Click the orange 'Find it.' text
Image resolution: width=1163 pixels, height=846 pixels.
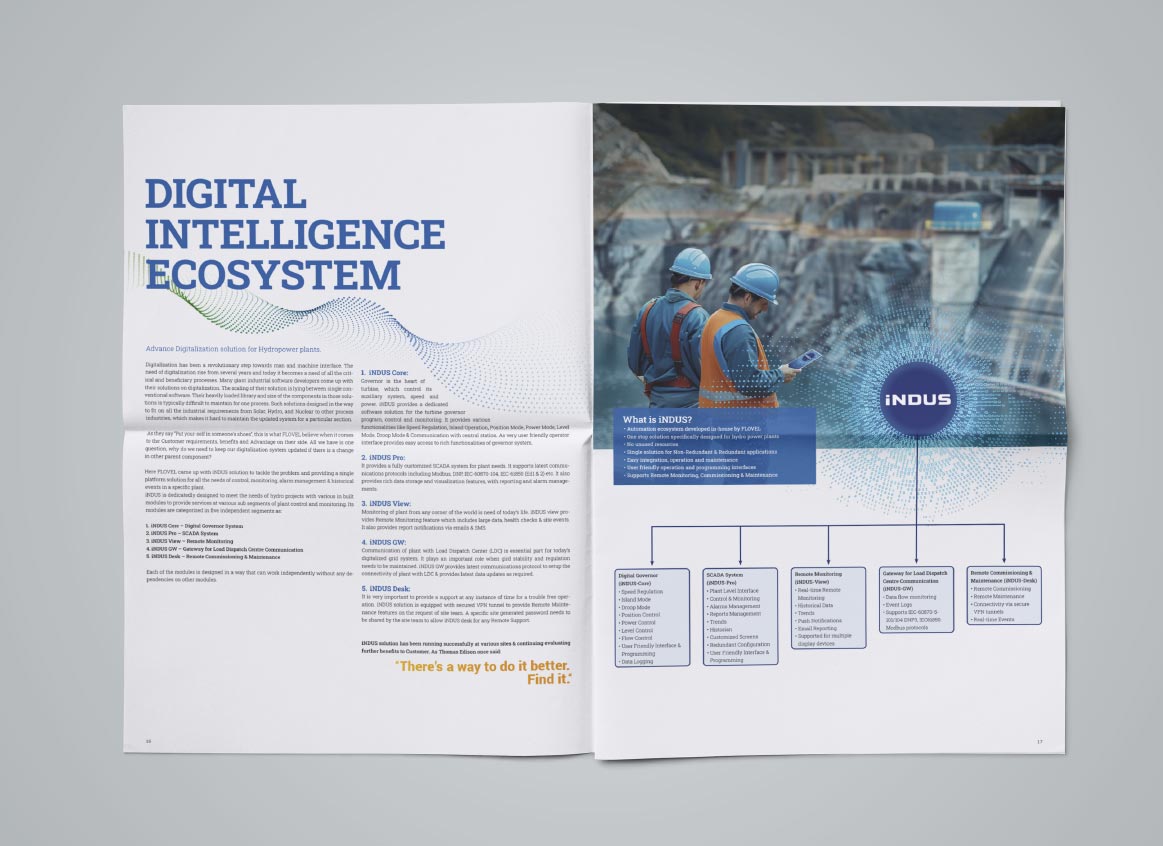550,679
